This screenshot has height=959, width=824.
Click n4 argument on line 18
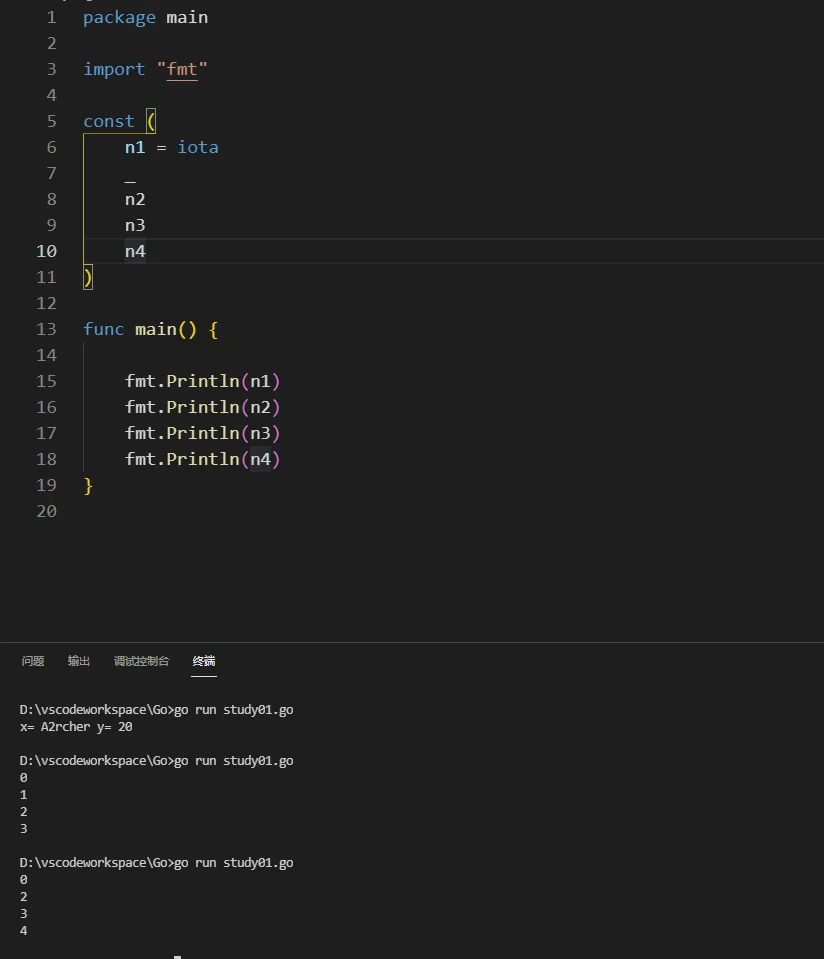pyautogui.click(x=260, y=459)
